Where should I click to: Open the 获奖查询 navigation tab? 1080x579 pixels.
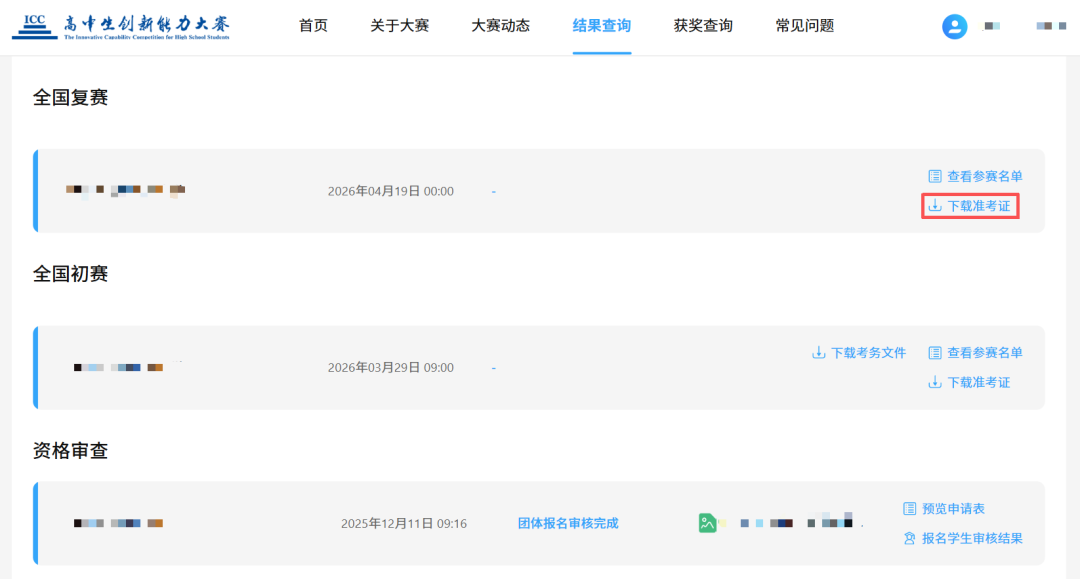pyautogui.click(x=703, y=26)
